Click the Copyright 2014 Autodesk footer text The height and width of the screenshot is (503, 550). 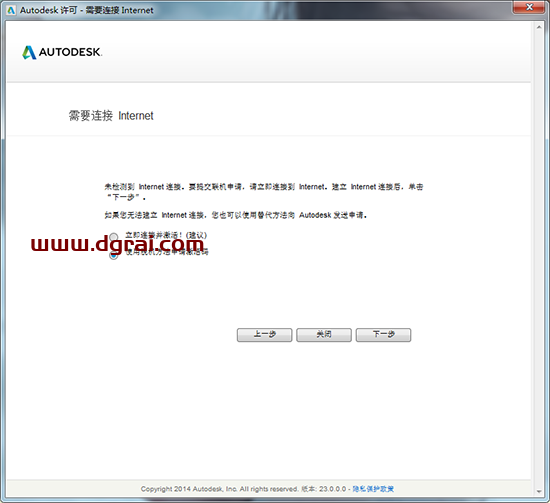[243, 489]
